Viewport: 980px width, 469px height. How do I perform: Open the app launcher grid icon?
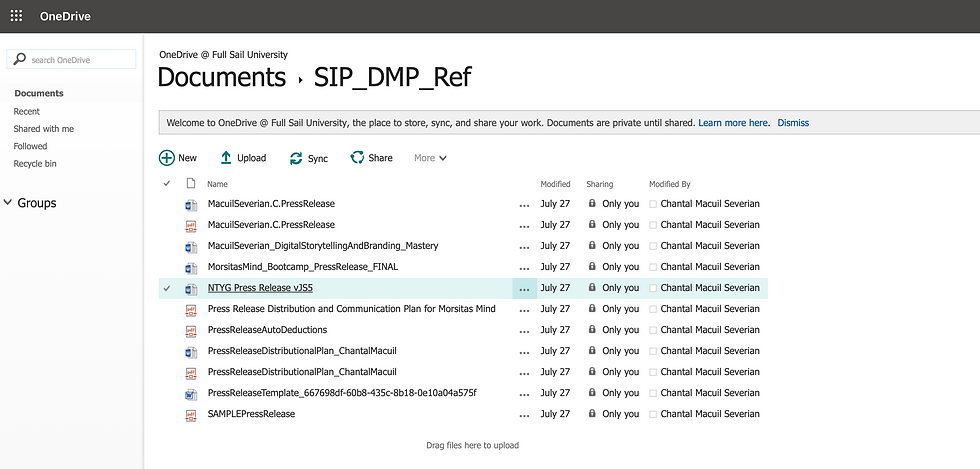pyautogui.click(x=16, y=16)
